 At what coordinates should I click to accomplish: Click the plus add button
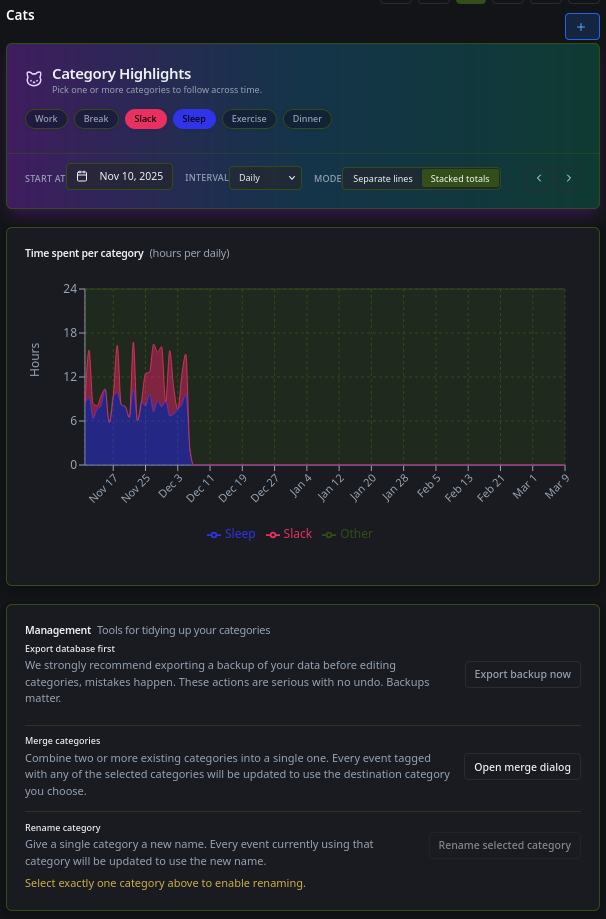[x=581, y=27]
